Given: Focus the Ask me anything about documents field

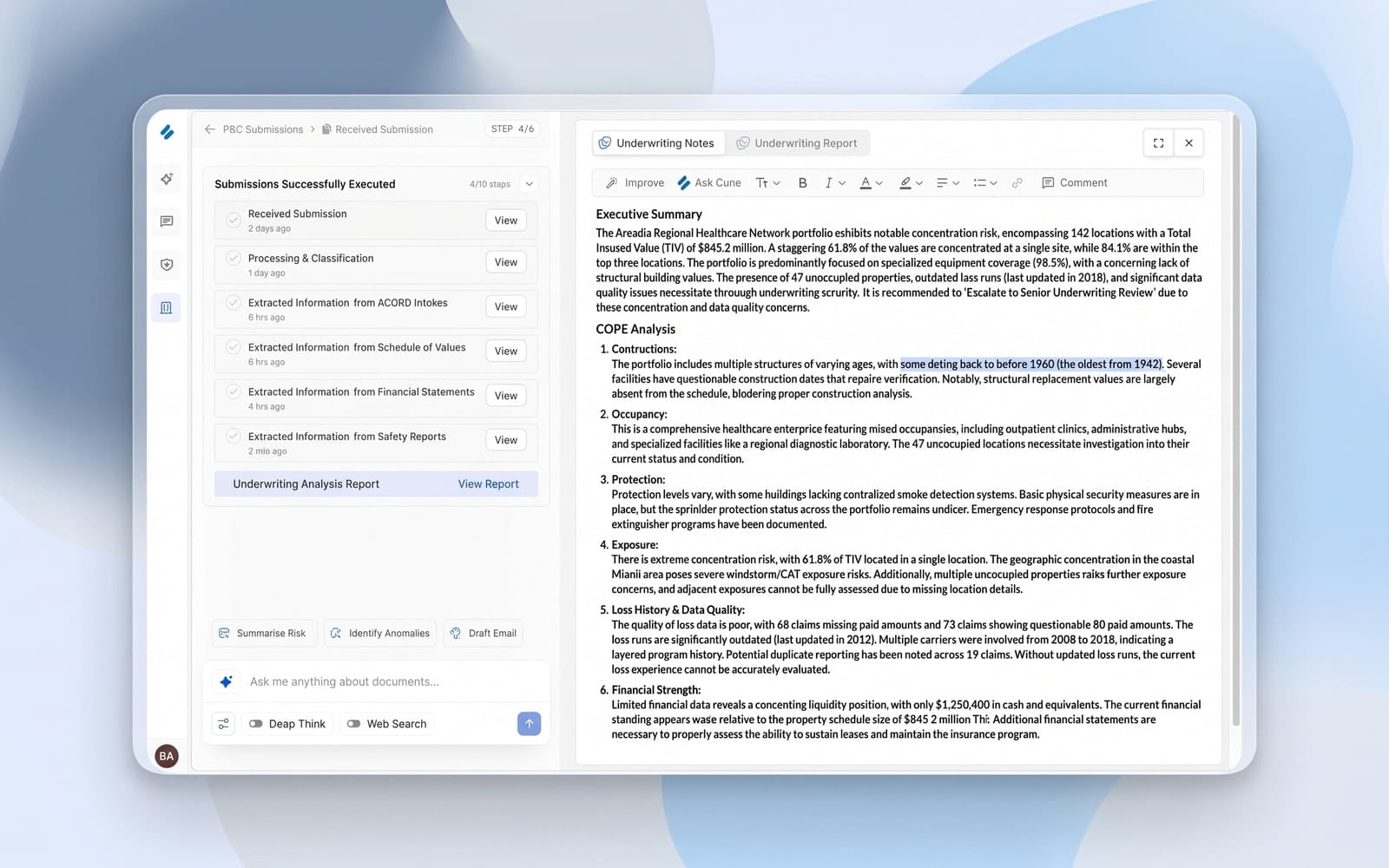Looking at the screenshot, I should point(376,681).
